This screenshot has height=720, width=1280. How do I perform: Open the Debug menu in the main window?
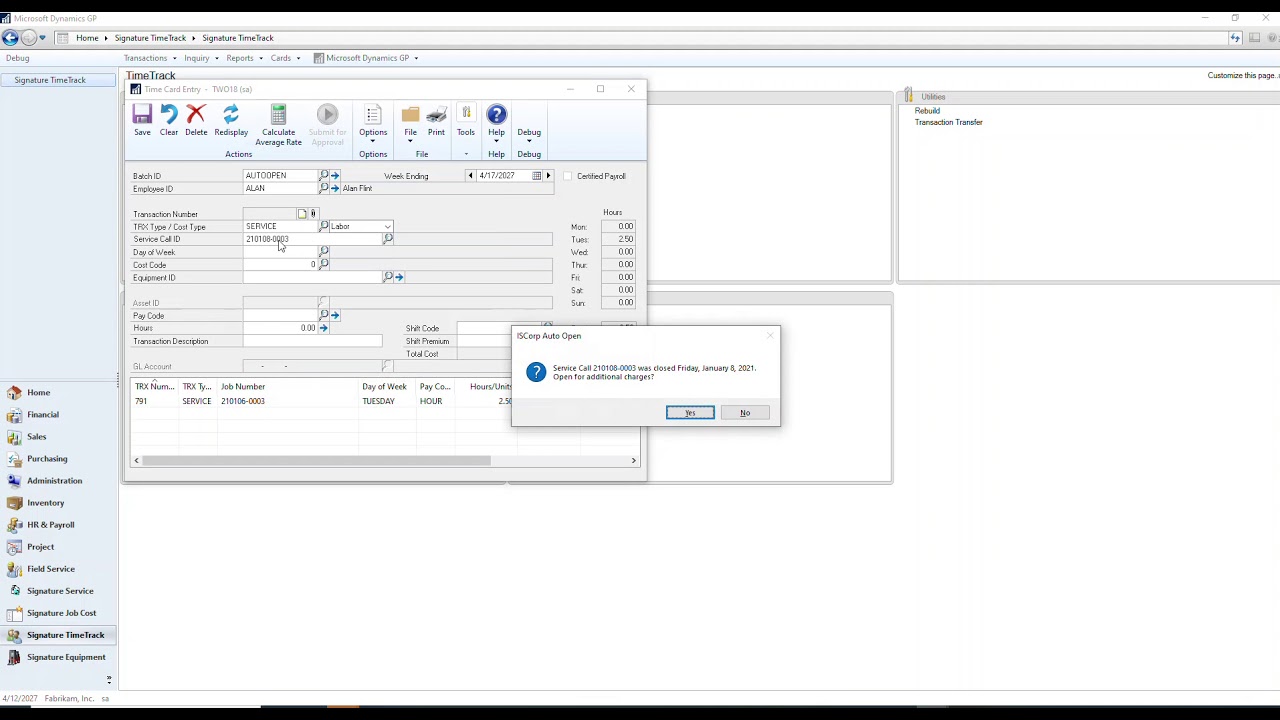17,58
